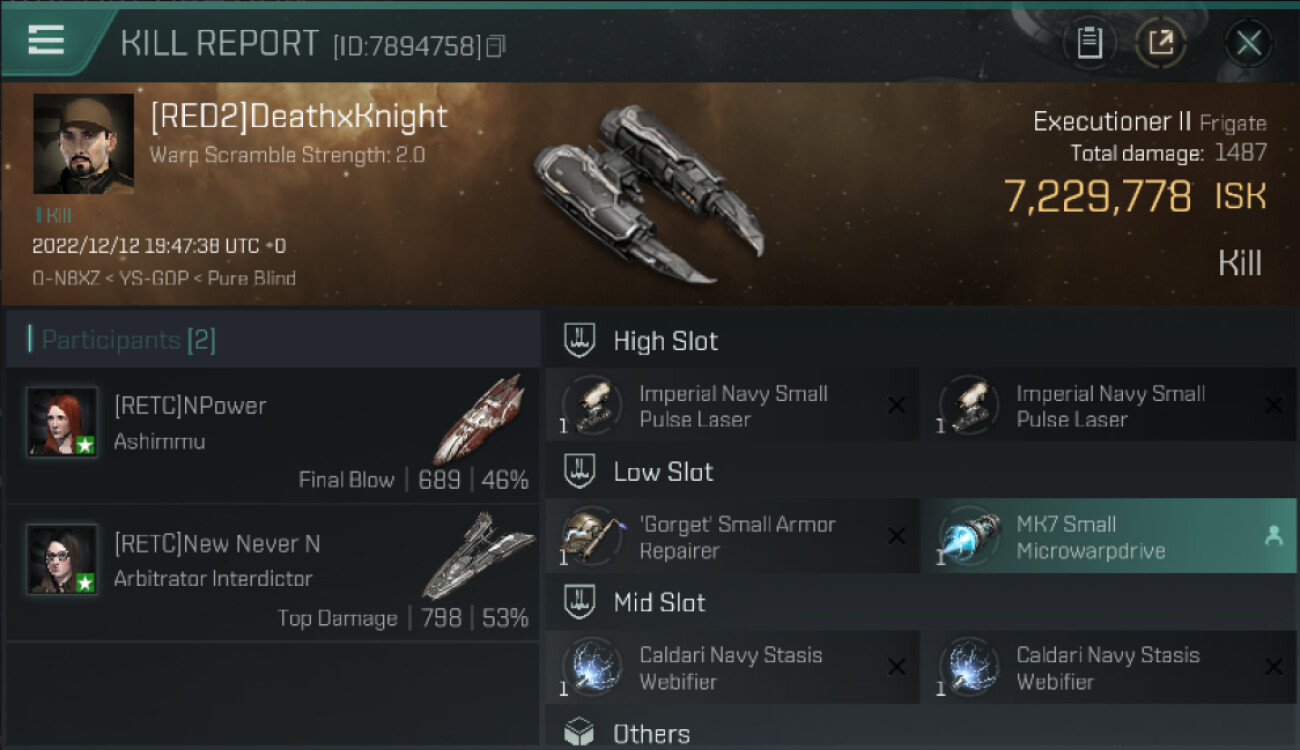1300x750 pixels.
Task: Collapse the Low Slot section
Action: (x=580, y=472)
